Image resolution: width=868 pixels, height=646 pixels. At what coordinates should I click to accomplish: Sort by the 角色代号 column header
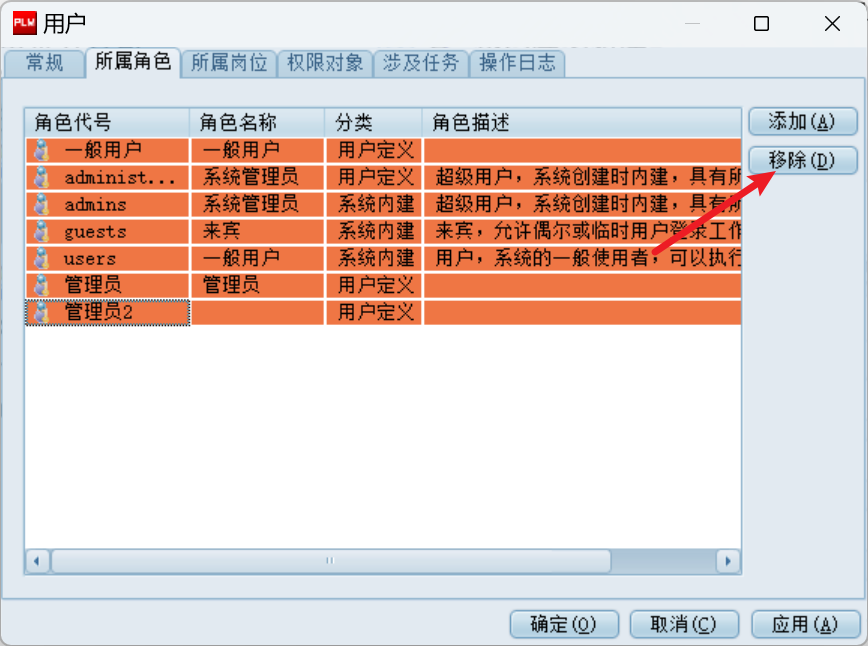[x=107, y=122]
